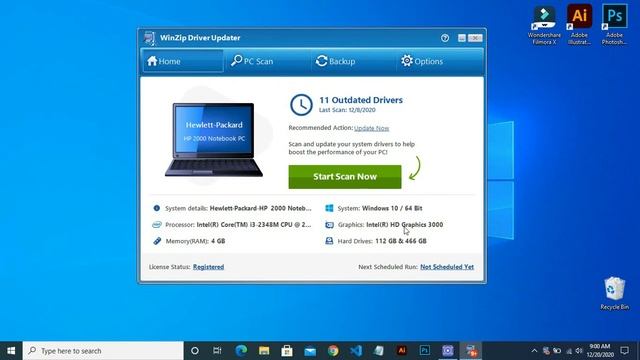Screen dimensions: 640x360
Task: Open Illustrator from the taskbar
Action: click(x=402, y=351)
